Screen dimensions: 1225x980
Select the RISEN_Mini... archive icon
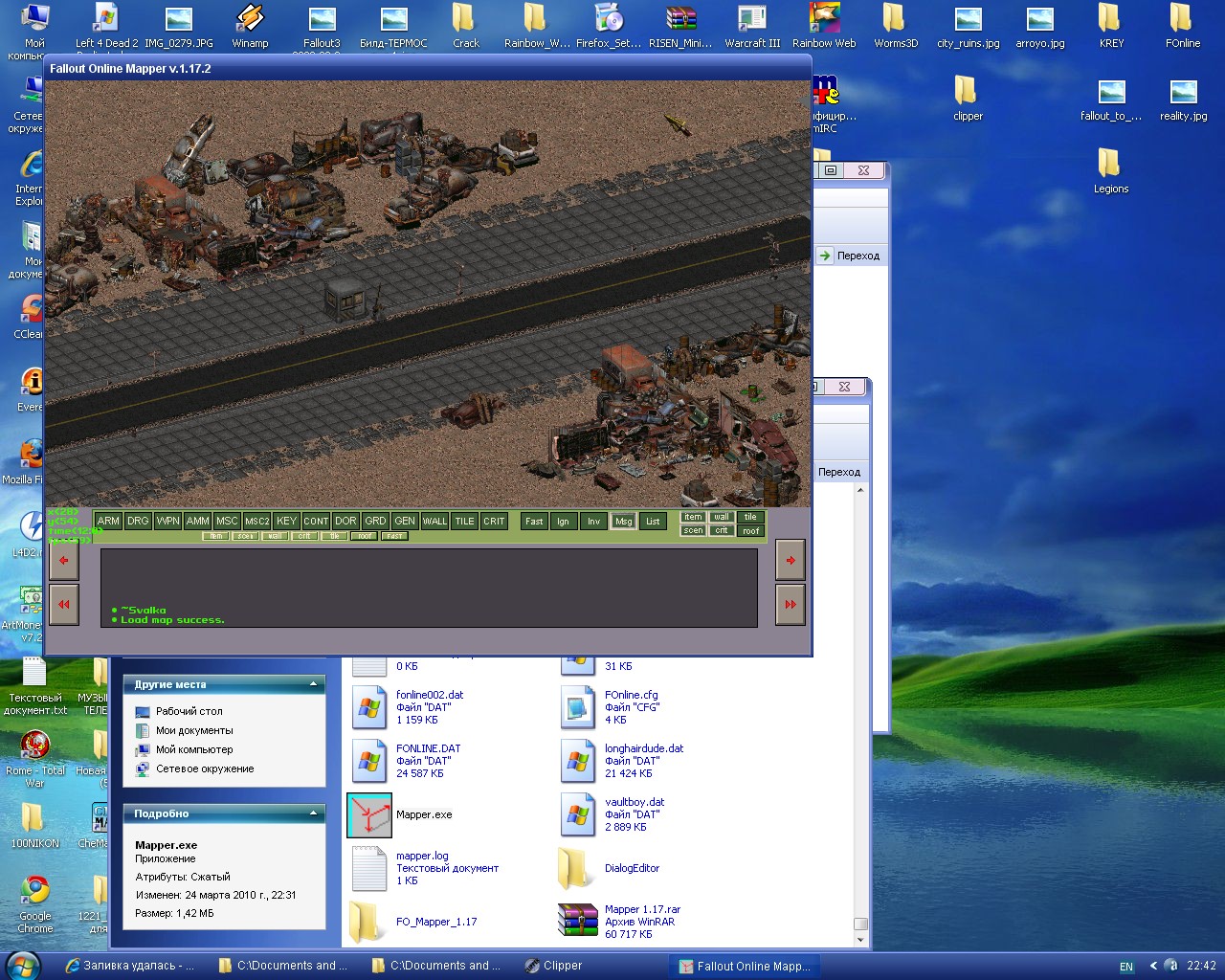pos(680,26)
